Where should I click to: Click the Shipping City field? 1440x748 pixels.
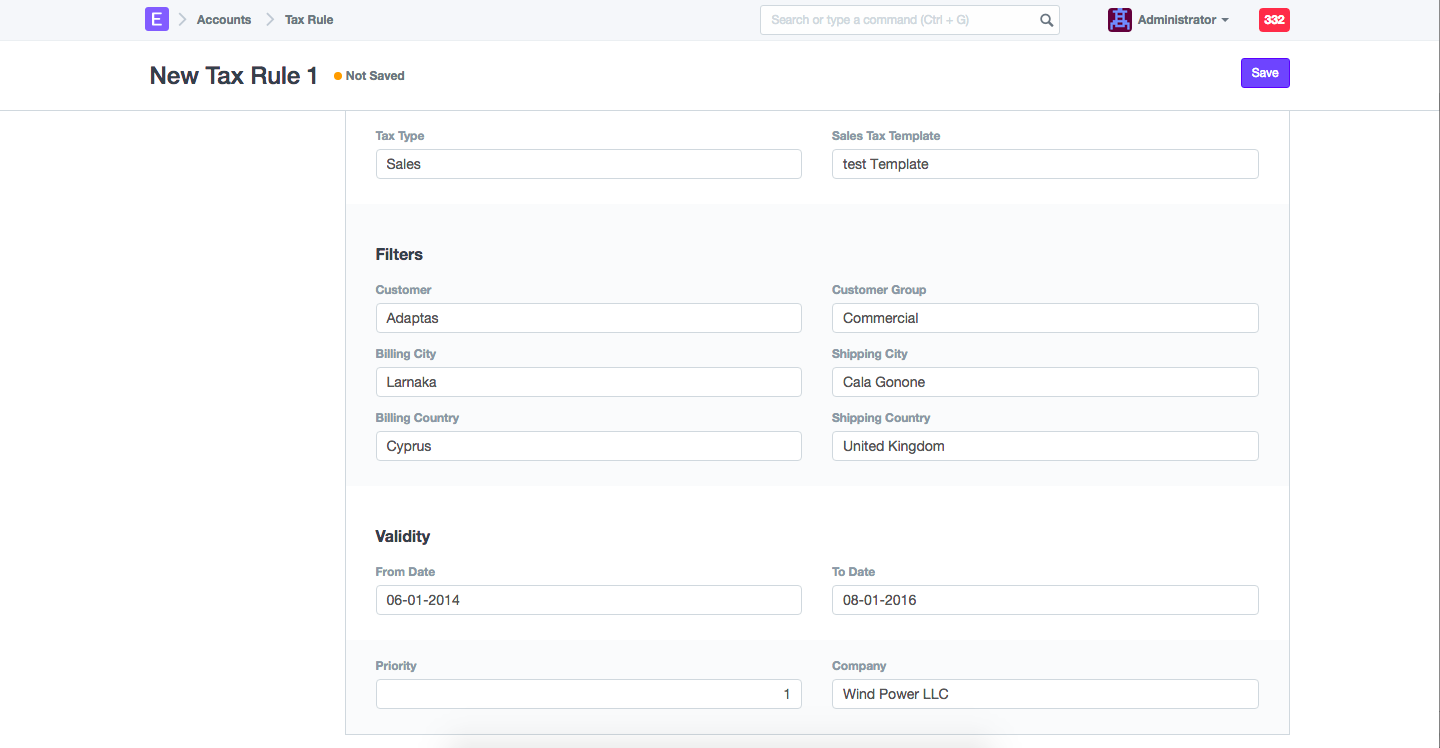pos(1044,382)
